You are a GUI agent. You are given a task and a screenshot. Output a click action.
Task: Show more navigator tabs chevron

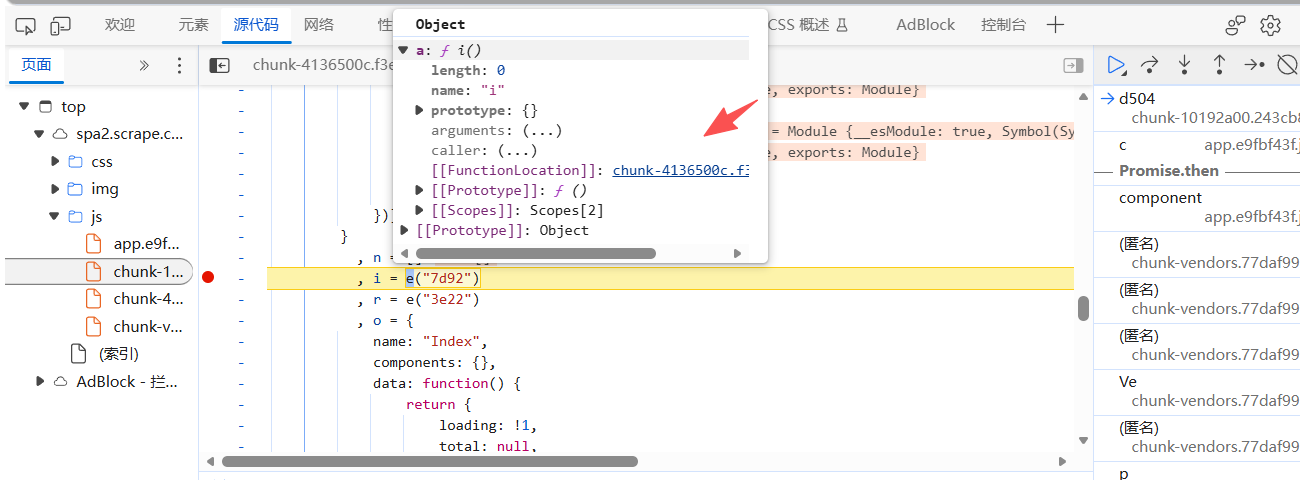pyautogui.click(x=144, y=65)
